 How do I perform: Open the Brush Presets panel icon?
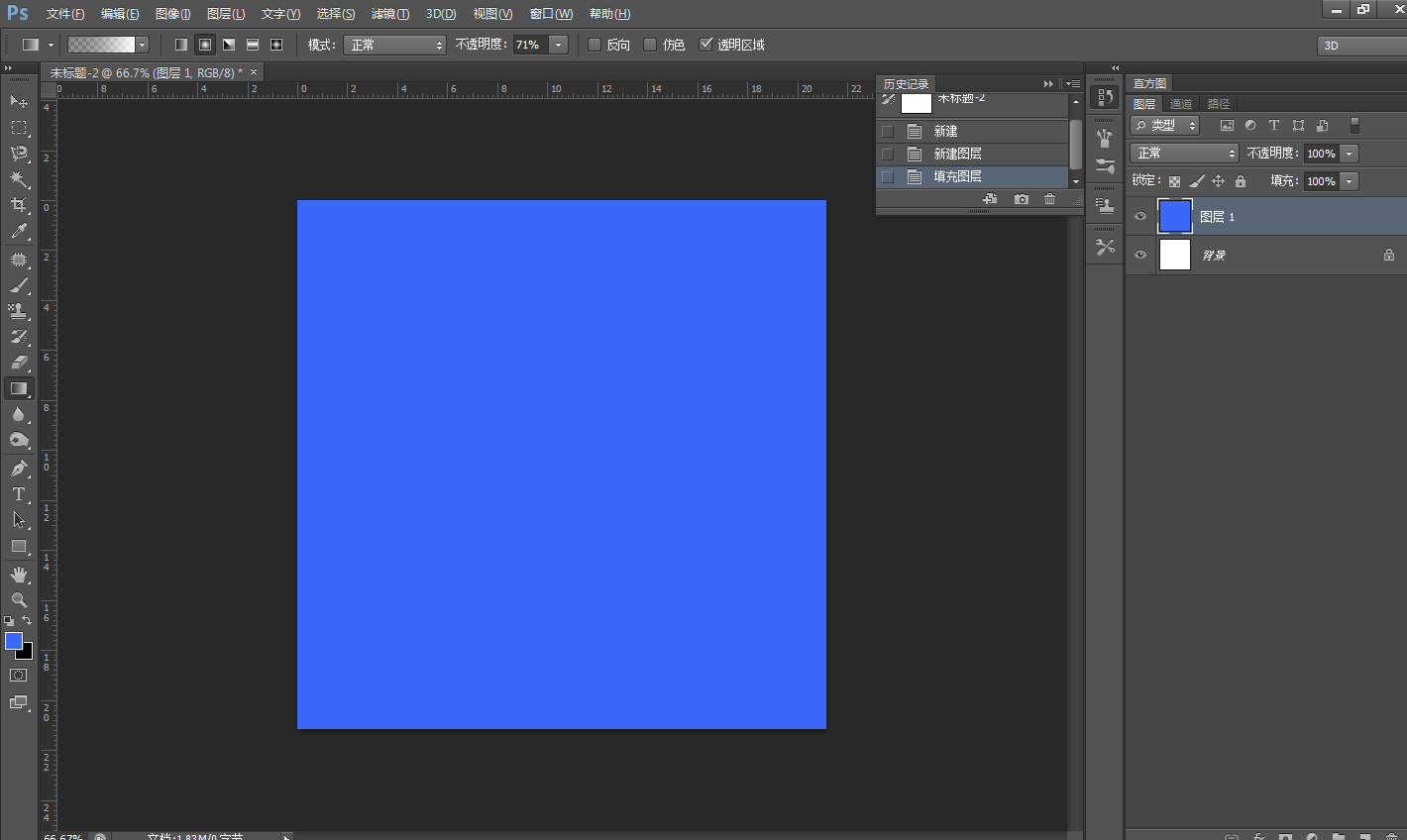1105,139
